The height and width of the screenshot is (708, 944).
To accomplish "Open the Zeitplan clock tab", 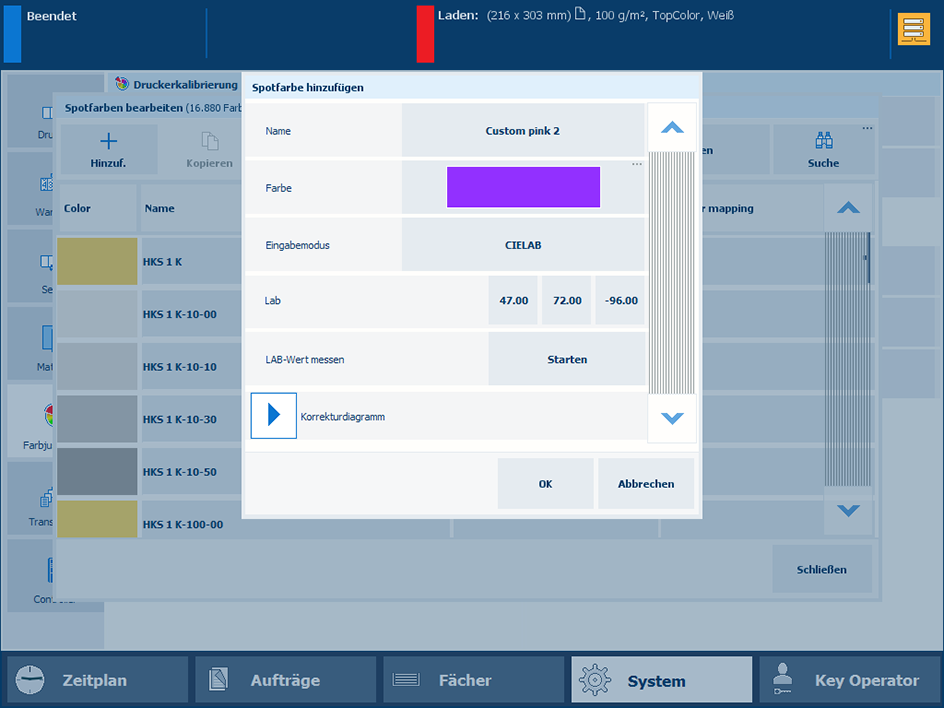I will (97, 680).
